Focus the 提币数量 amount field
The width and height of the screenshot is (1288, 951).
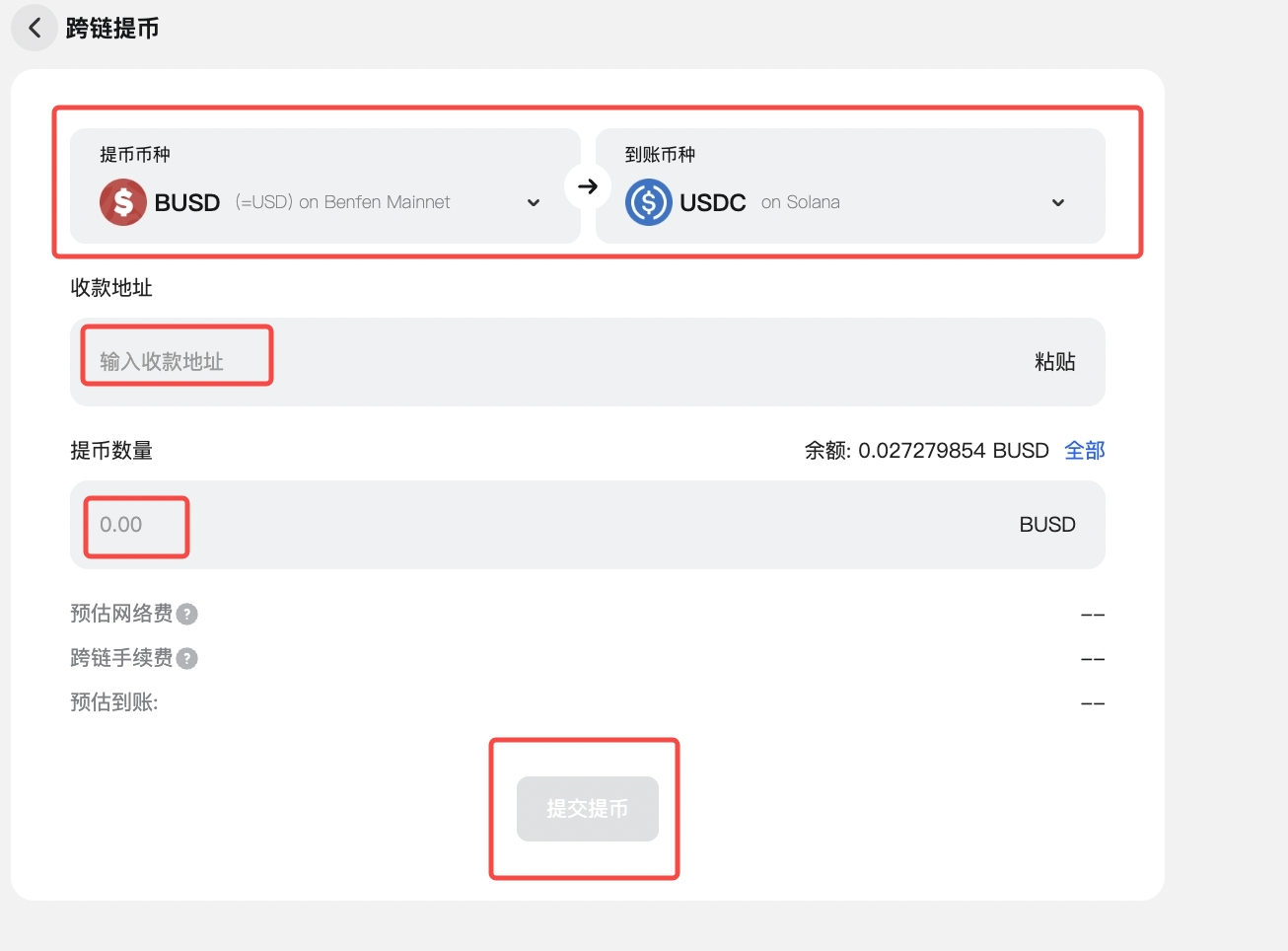(588, 525)
